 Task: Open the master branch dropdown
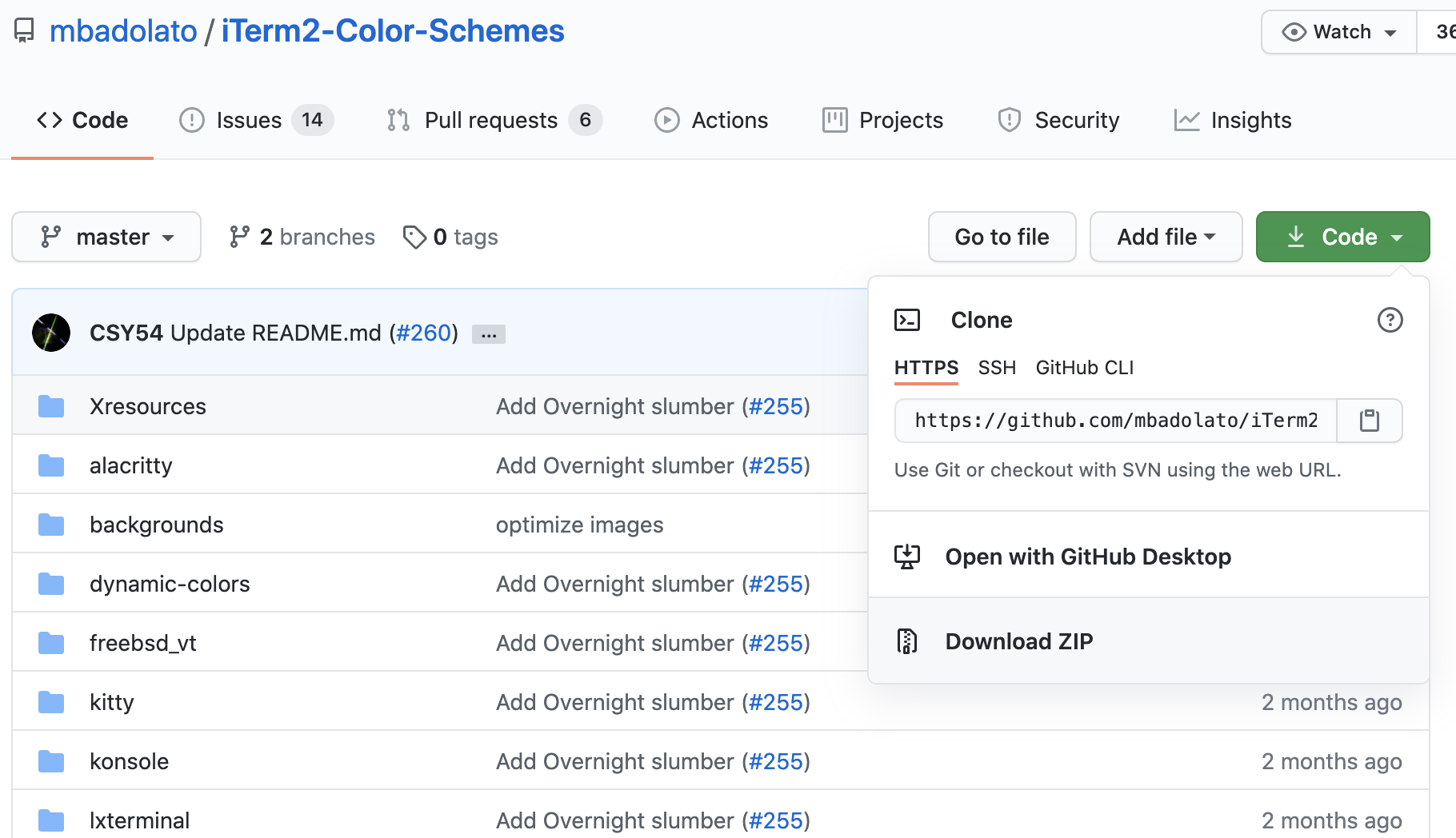pyautogui.click(x=106, y=237)
